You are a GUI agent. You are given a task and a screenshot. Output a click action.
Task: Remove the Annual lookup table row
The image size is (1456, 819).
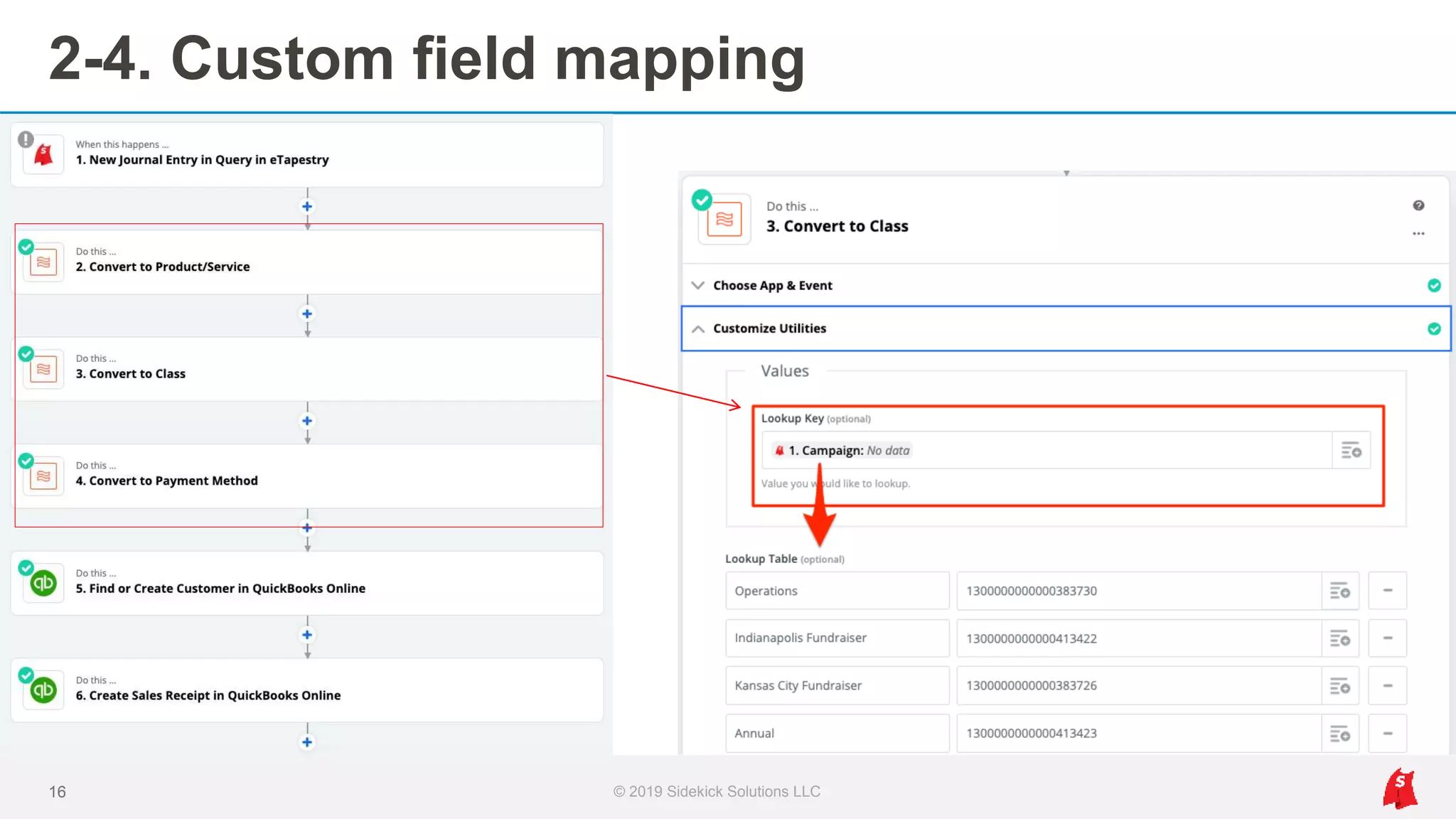(x=1388, y=734)
